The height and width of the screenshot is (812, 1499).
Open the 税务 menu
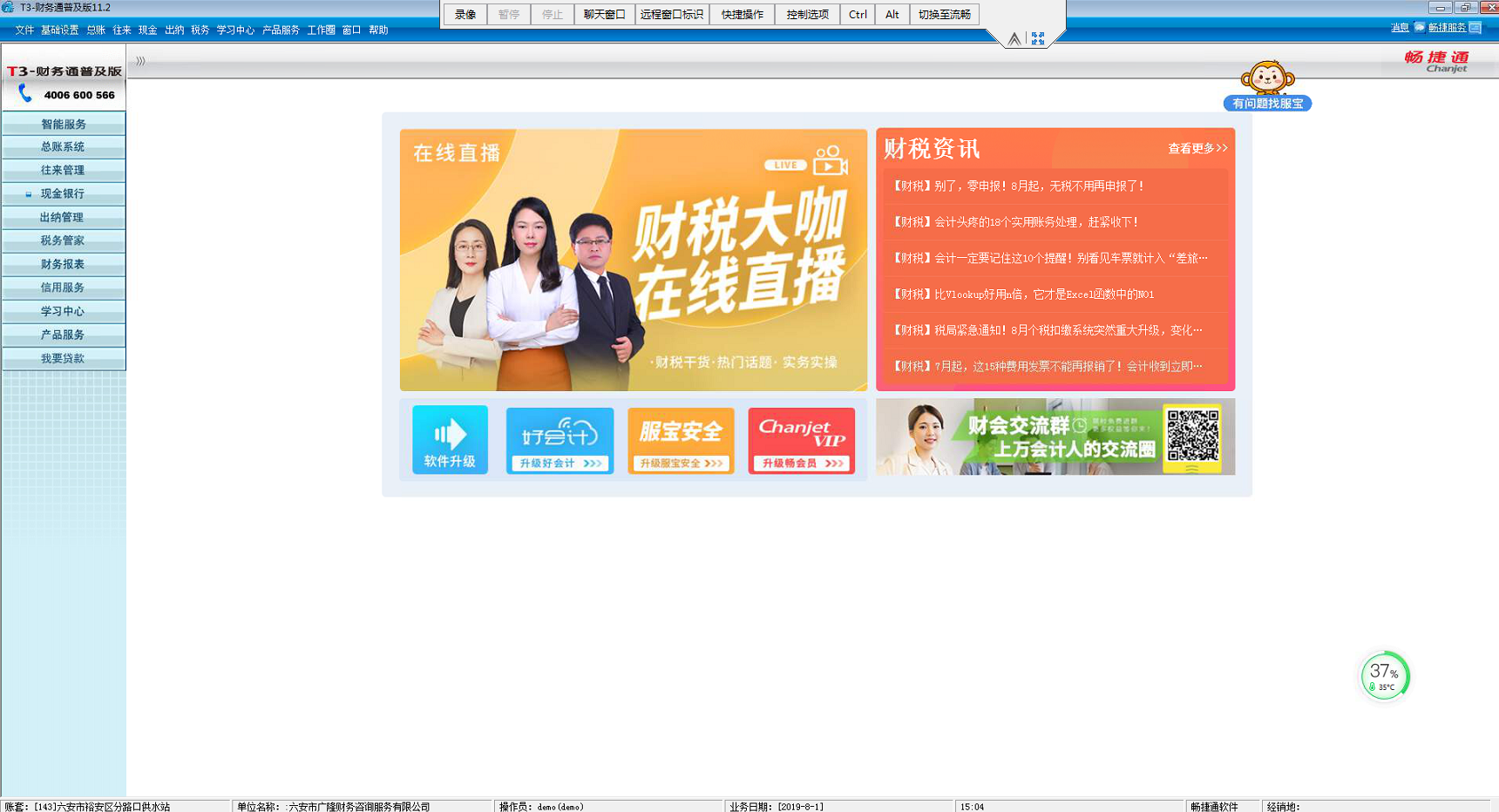click(x=200, y=30)
